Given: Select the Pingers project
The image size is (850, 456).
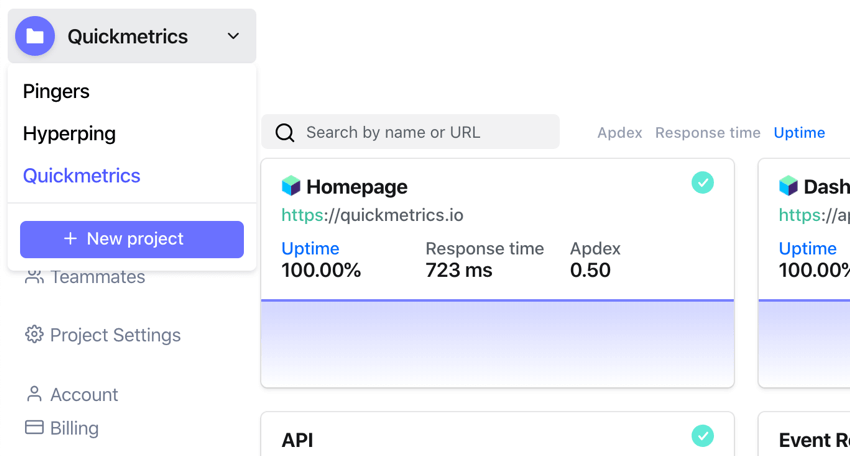Looking at the screenshot, I should click(x=56, y=91).
